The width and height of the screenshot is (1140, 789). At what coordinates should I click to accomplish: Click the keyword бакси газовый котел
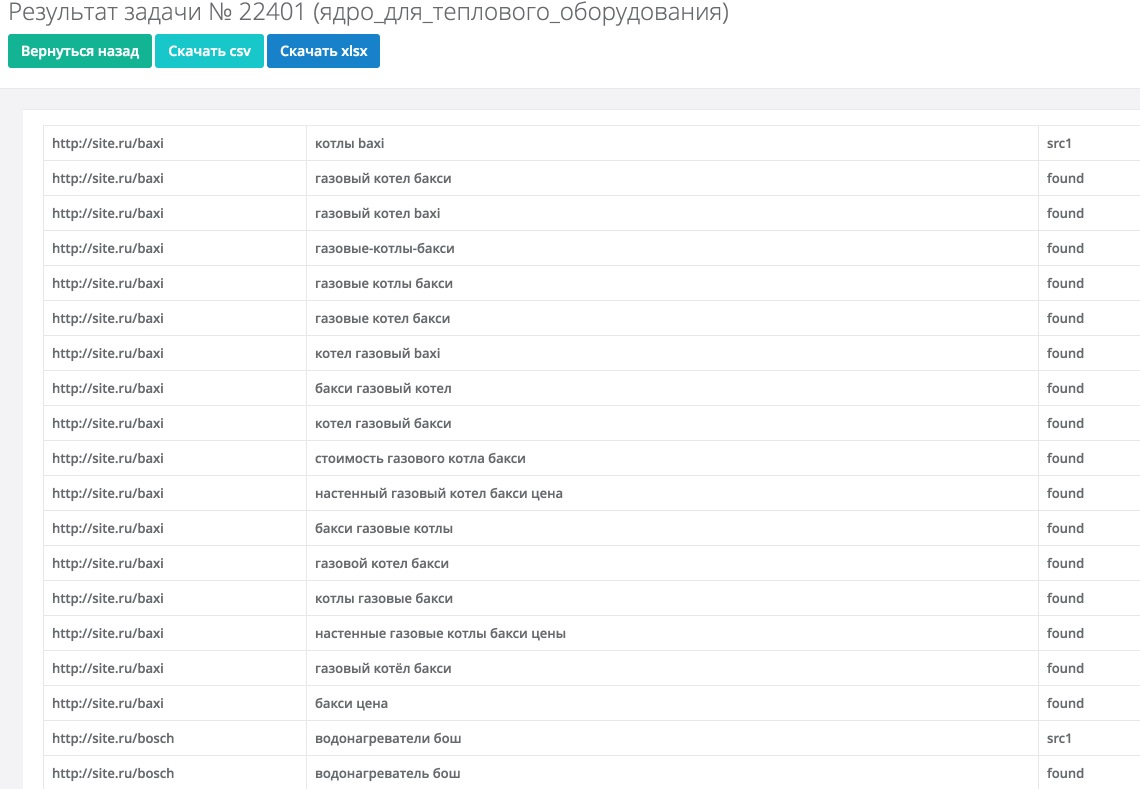point(383,388)
